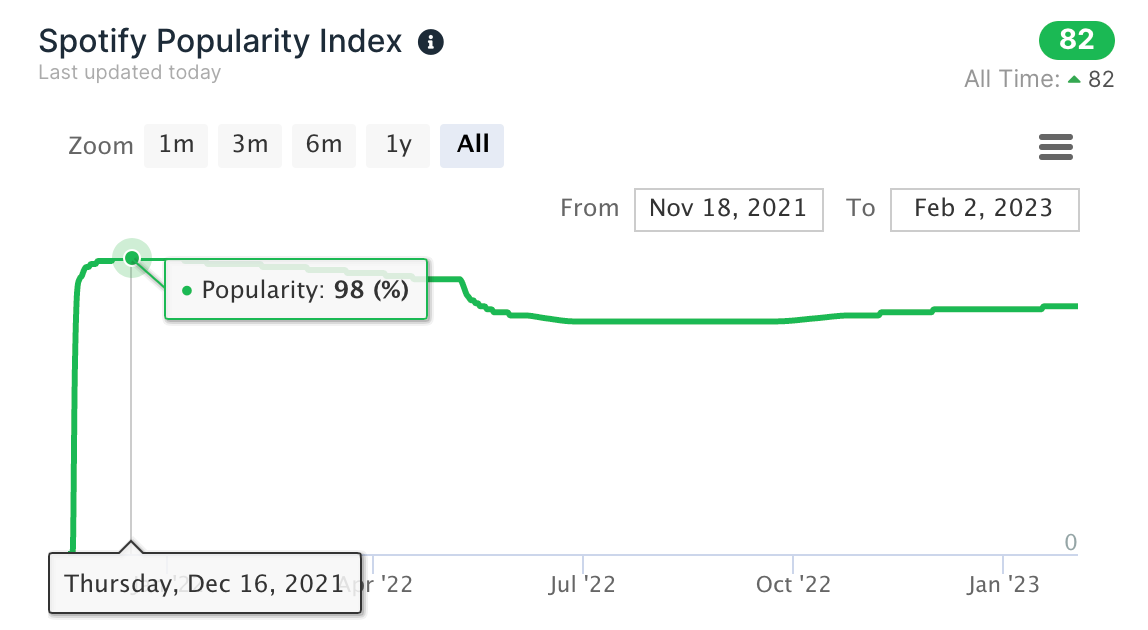
Task: Click the Thursday, Dec 16, 2021 date label
Action: point(204,583)
